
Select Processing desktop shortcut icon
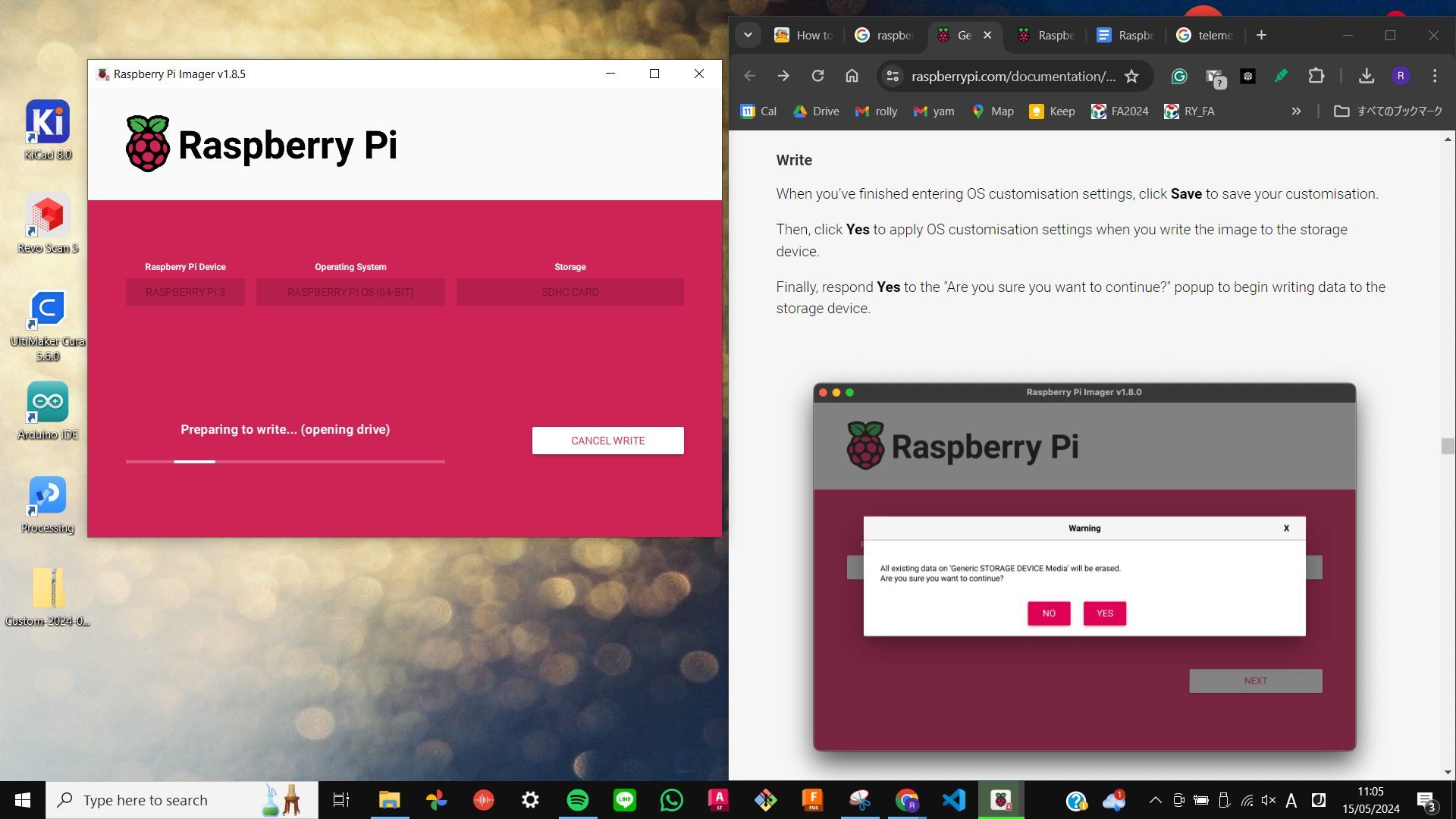48,504
